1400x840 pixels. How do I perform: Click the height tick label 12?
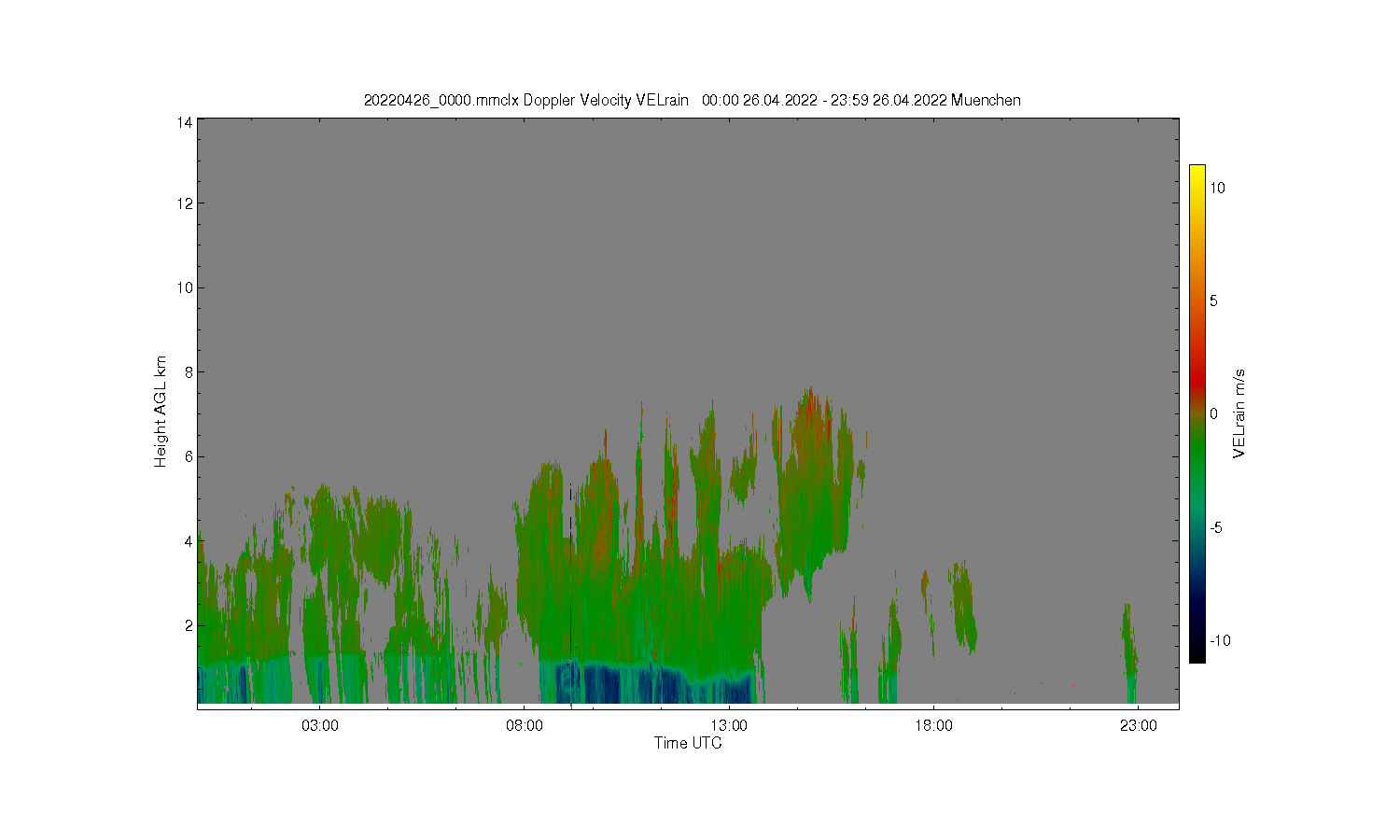coord(185,203)
